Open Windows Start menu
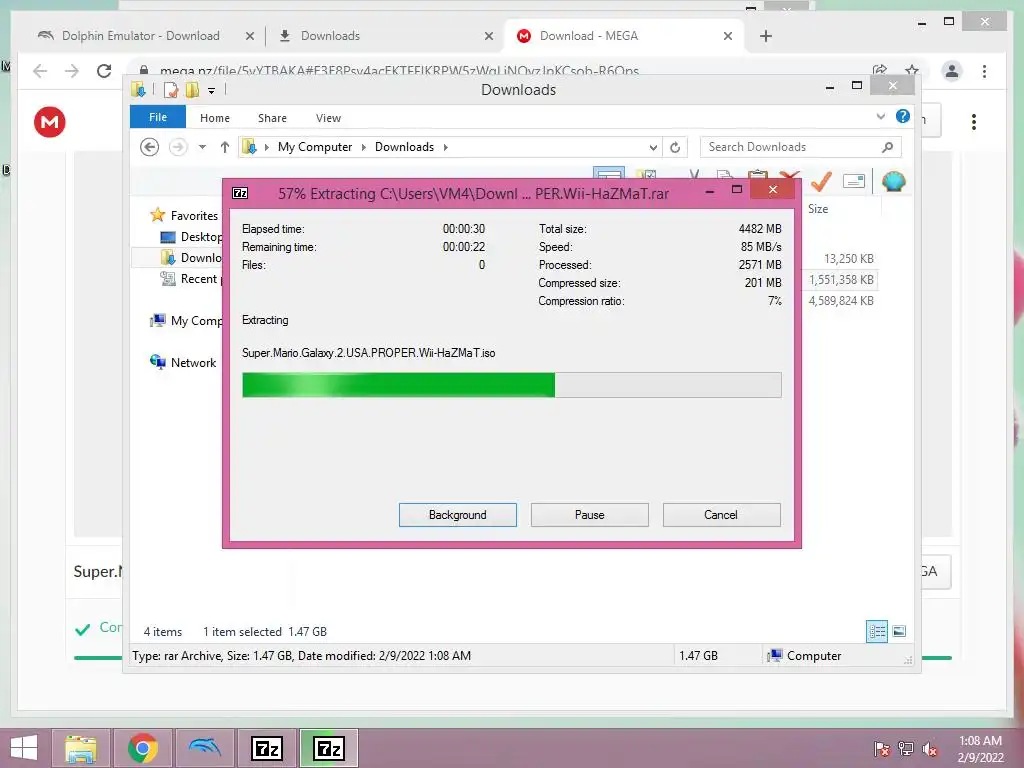The image size is (1024, 768). (x=24, y=748)
